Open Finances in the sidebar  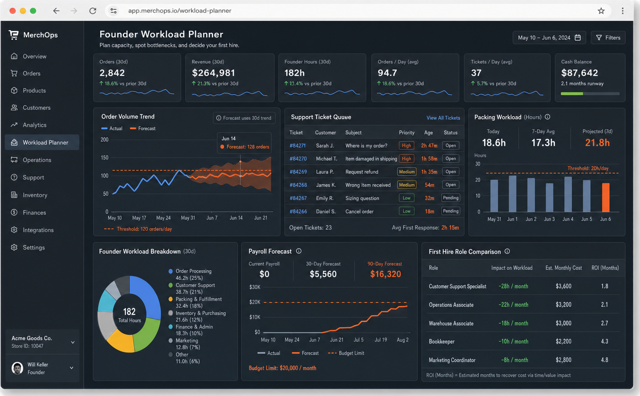pyautogui.click(x=42, y=213)
